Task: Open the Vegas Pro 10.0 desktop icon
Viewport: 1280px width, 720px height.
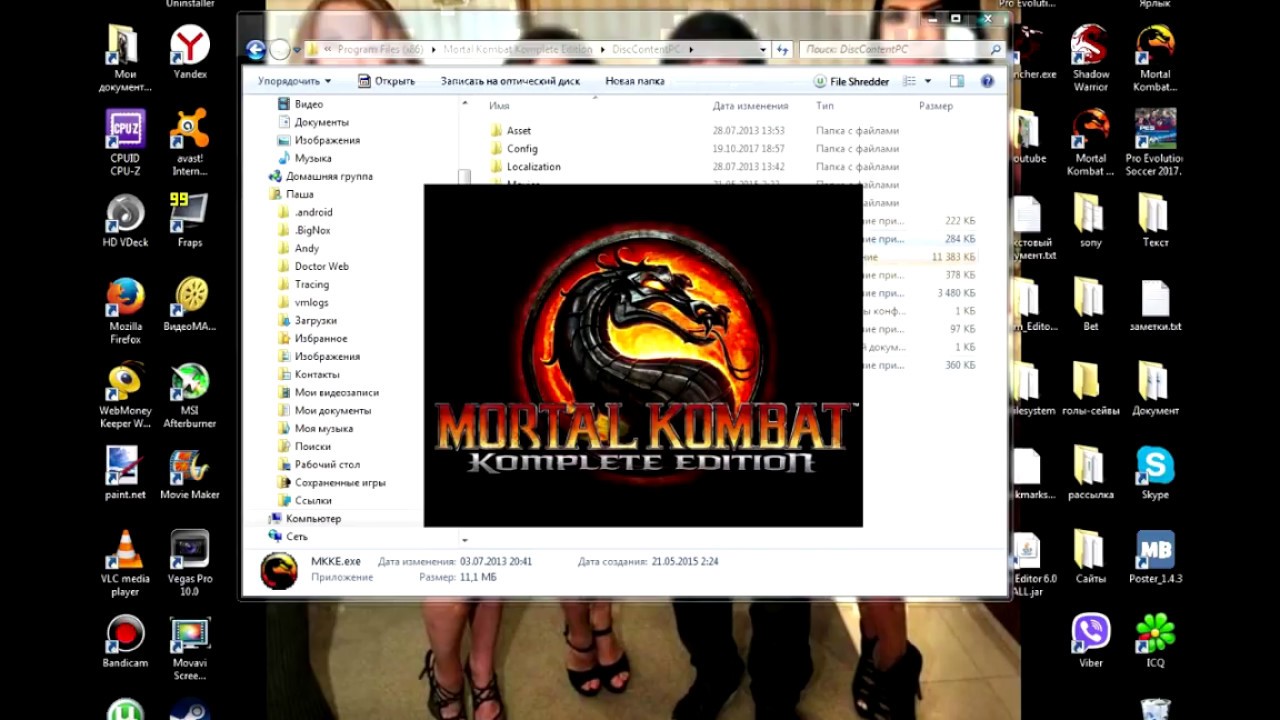Action: [189, 564]
